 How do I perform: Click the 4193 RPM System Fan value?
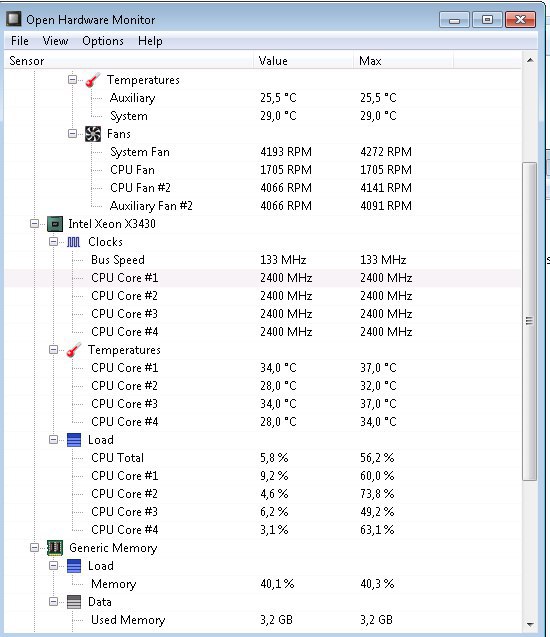coord(286,152)
